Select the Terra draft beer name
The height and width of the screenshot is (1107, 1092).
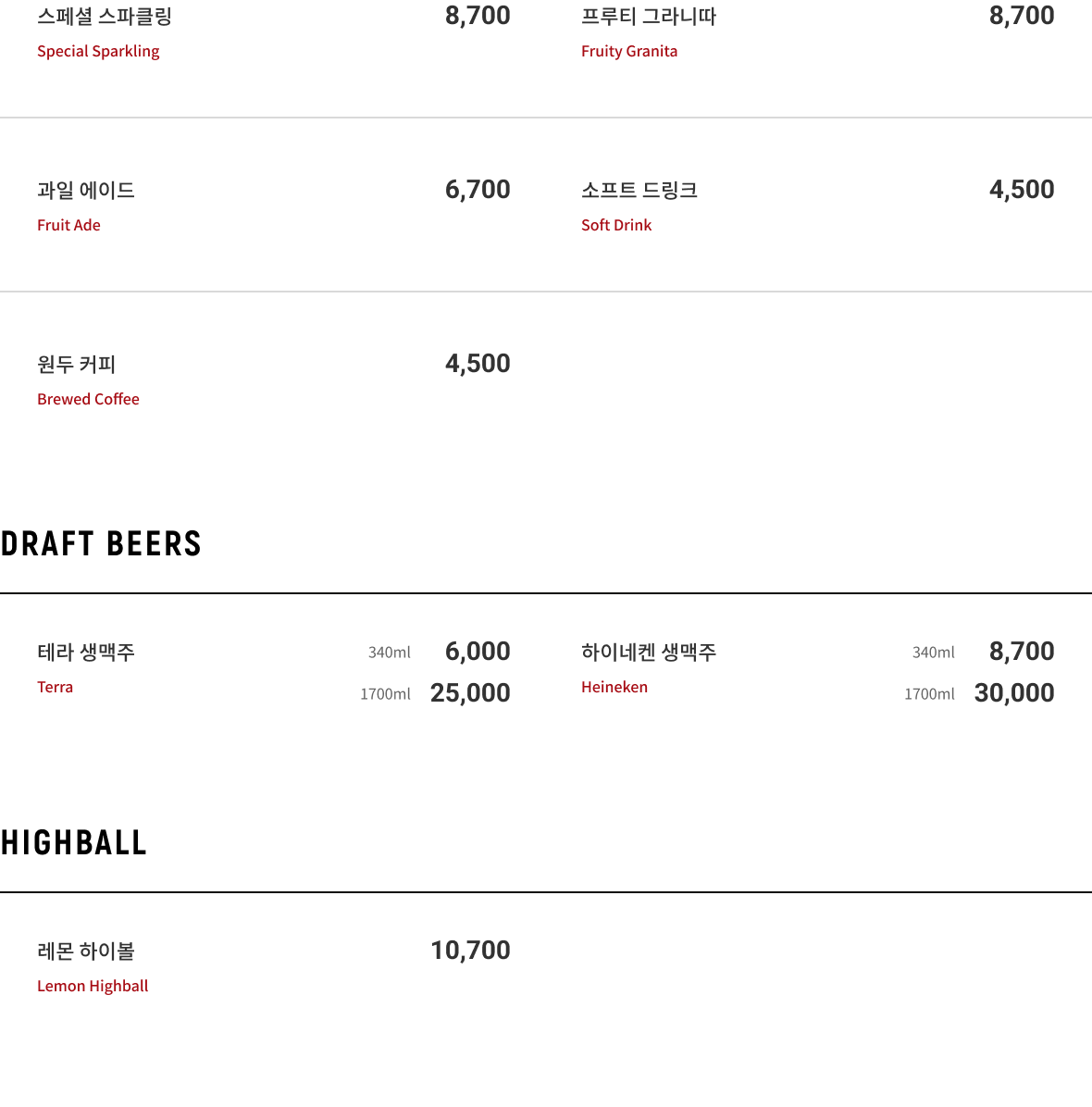(x=55, y=687)
